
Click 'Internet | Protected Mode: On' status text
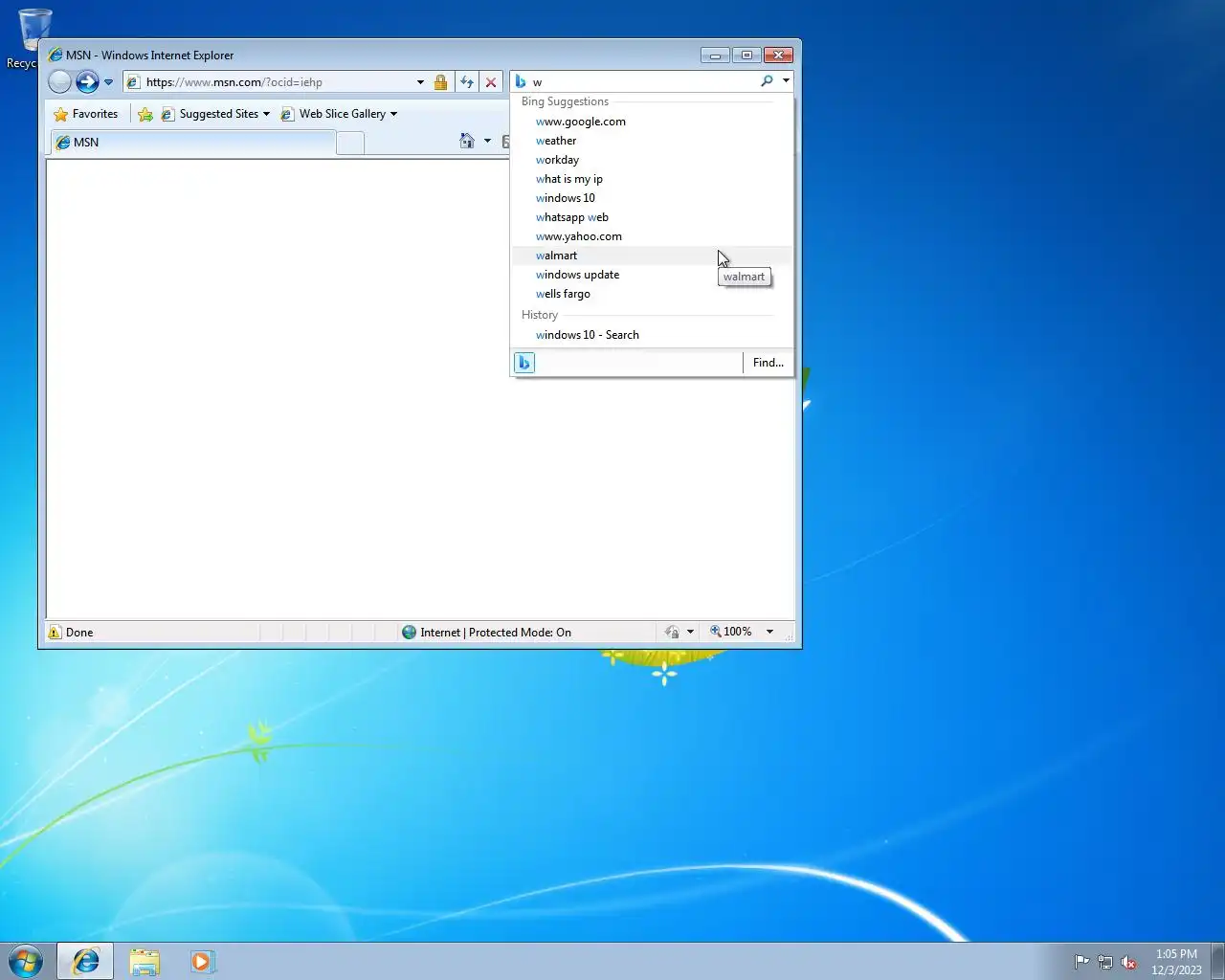click(496, 633)
